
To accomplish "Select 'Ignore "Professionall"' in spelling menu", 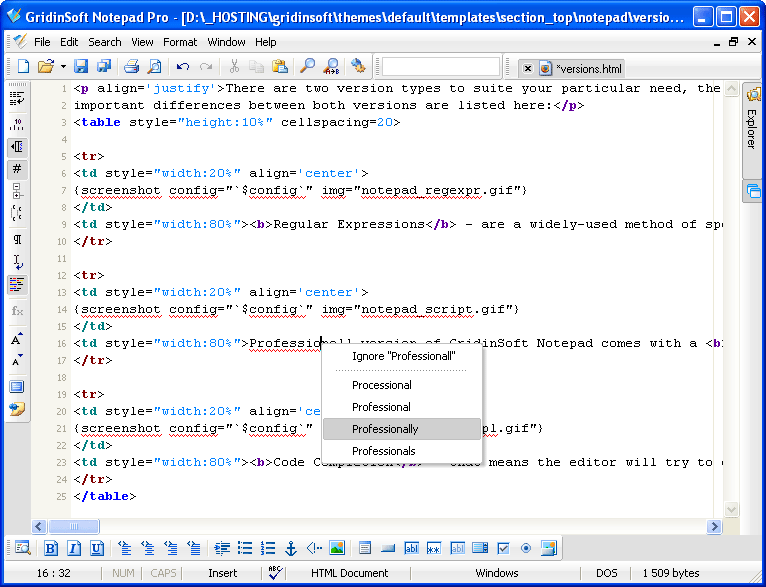I will tap(402, 356).
